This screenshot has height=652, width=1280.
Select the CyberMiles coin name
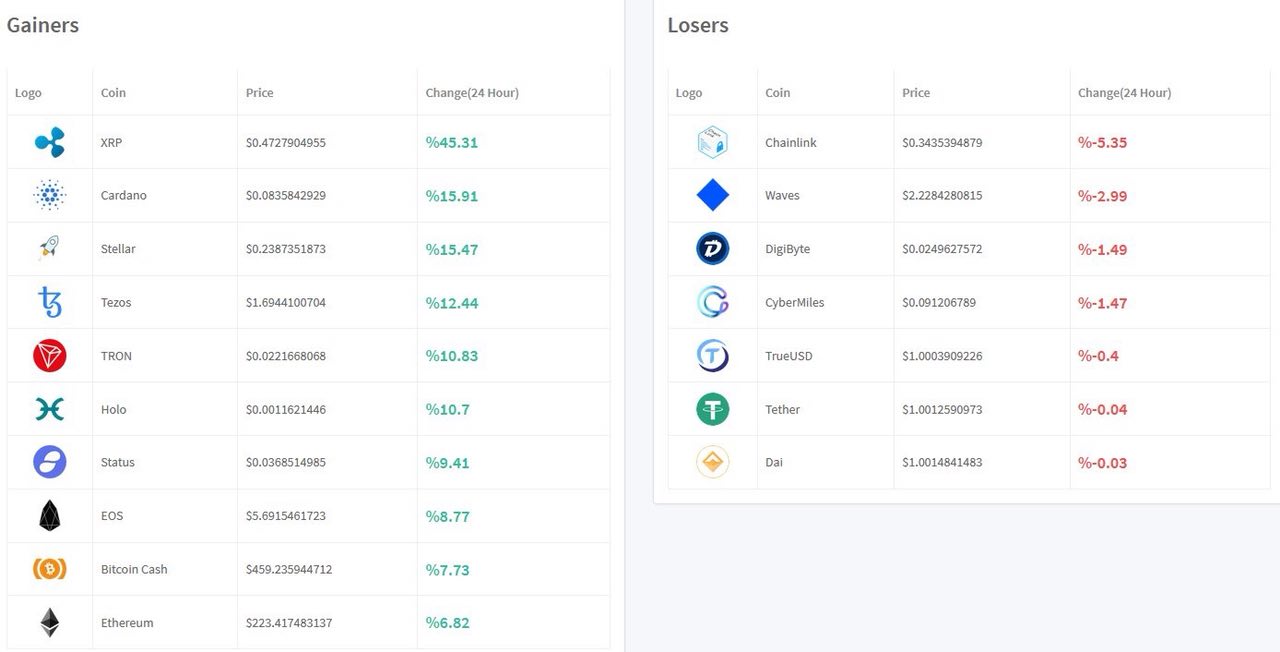pyautogui.click(x=795, y=302)
